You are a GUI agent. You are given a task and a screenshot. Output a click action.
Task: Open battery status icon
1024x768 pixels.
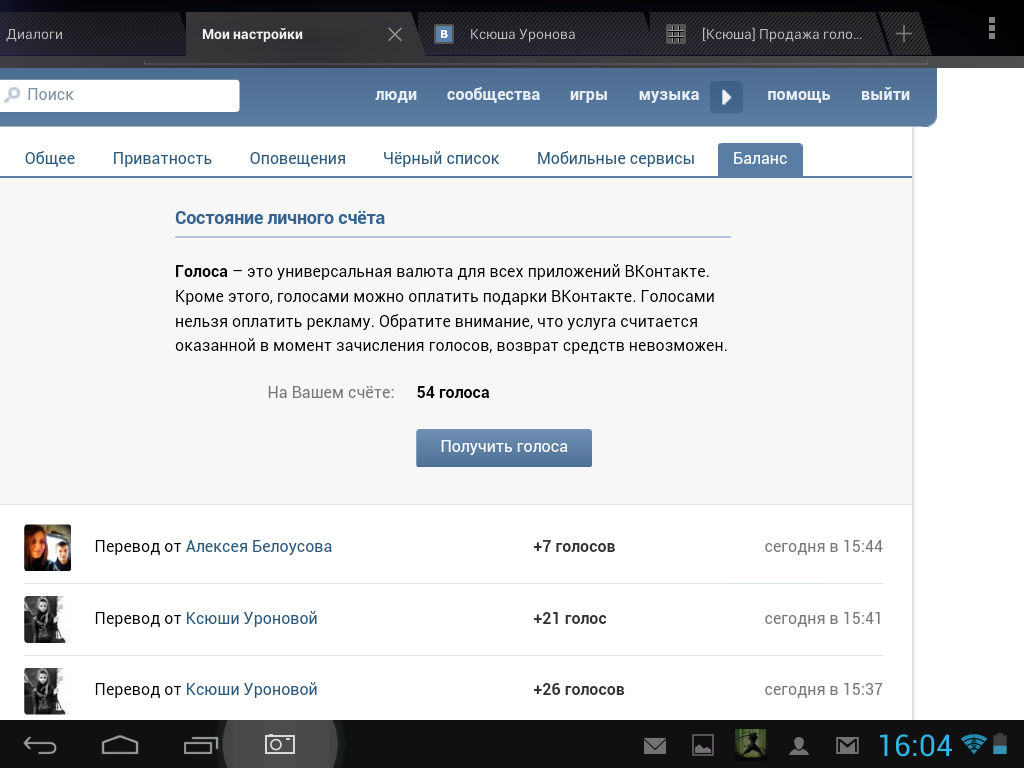coord(1000,744)
